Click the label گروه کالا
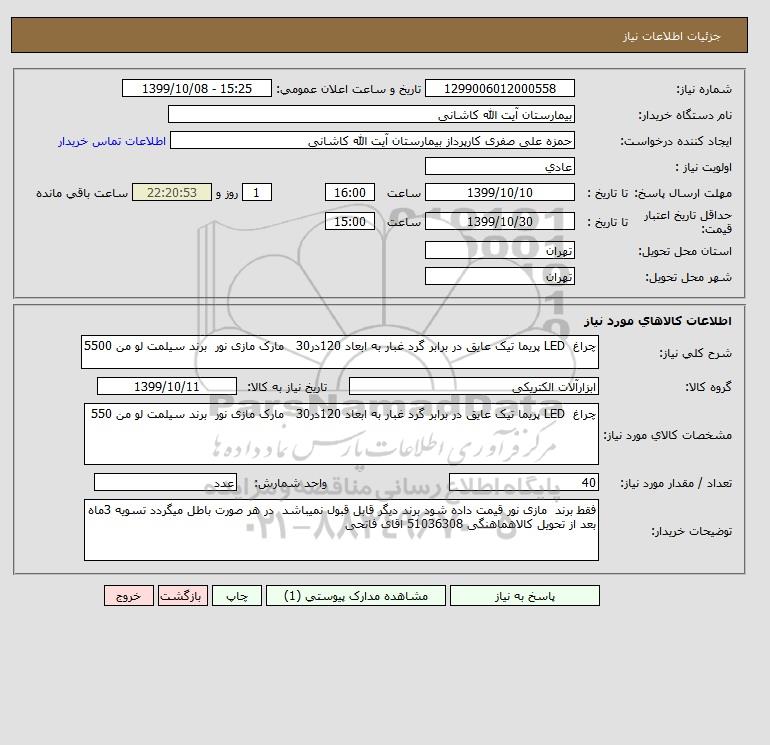 [709, 387]
